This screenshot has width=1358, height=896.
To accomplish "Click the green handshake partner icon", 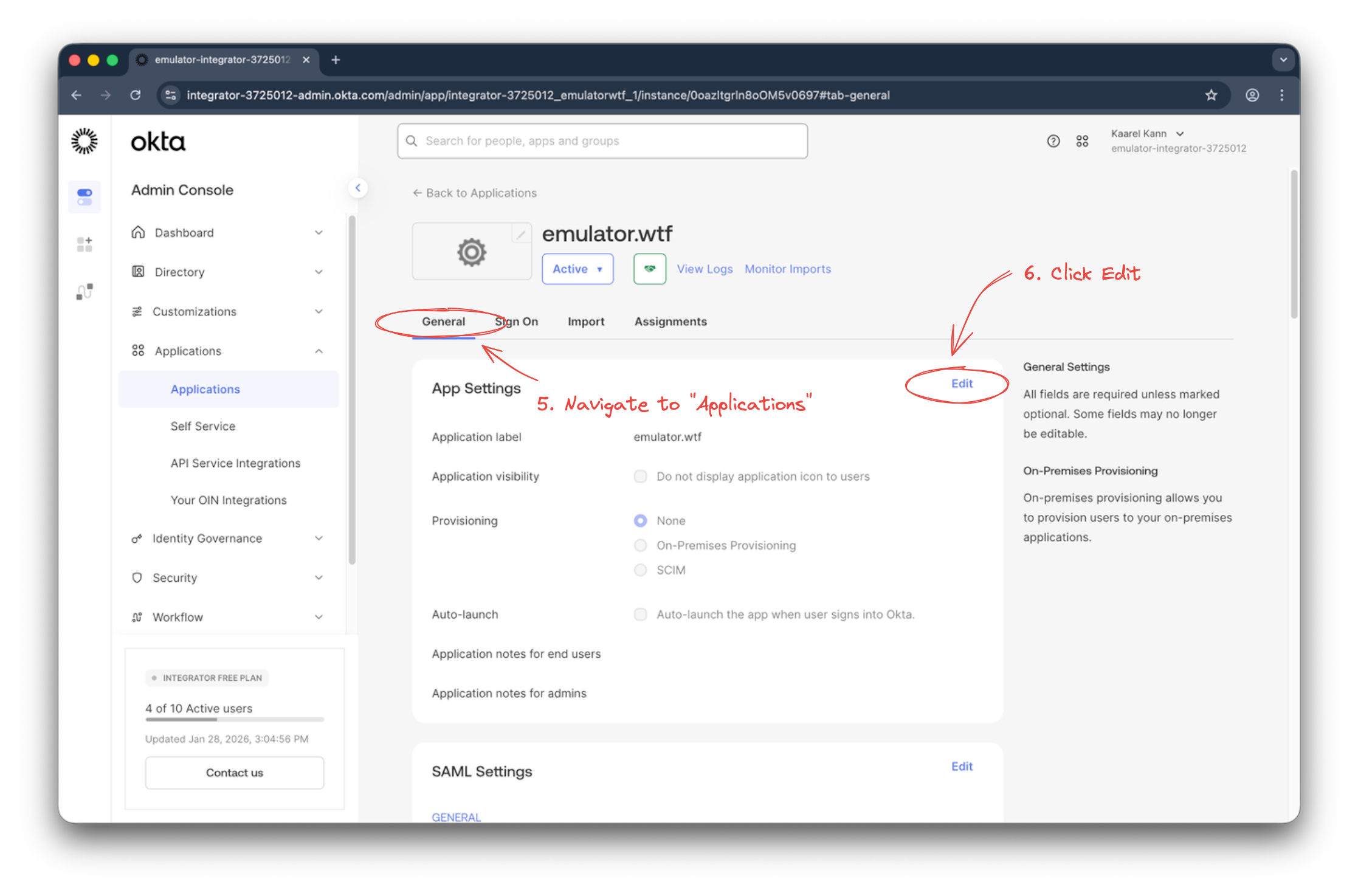I will (649, 269).
